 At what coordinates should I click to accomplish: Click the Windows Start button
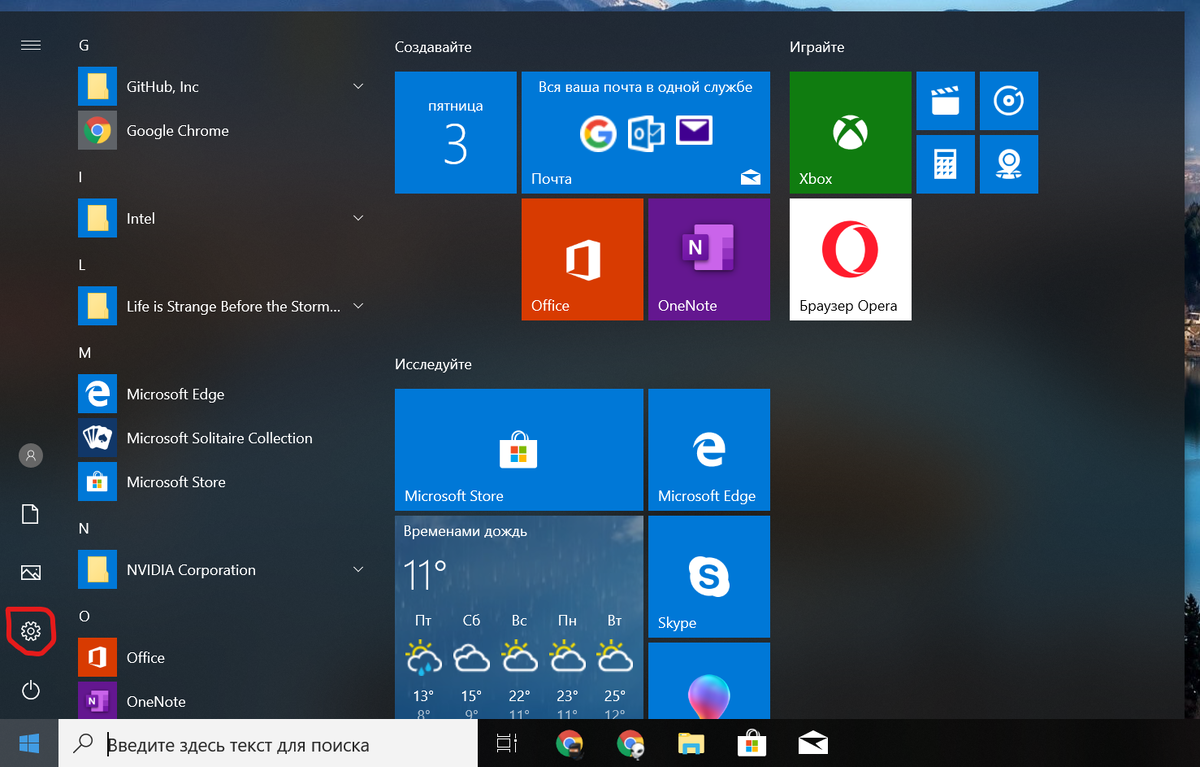point(28,743)
